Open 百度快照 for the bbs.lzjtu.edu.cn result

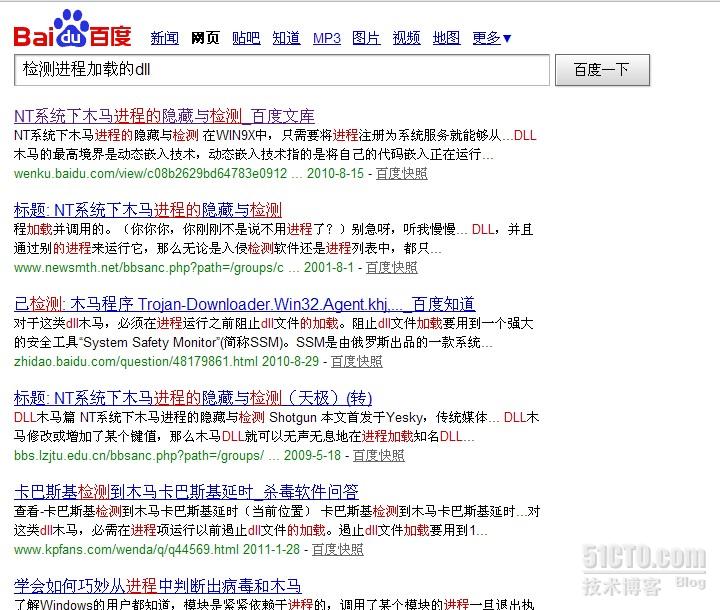click(379, 455)
